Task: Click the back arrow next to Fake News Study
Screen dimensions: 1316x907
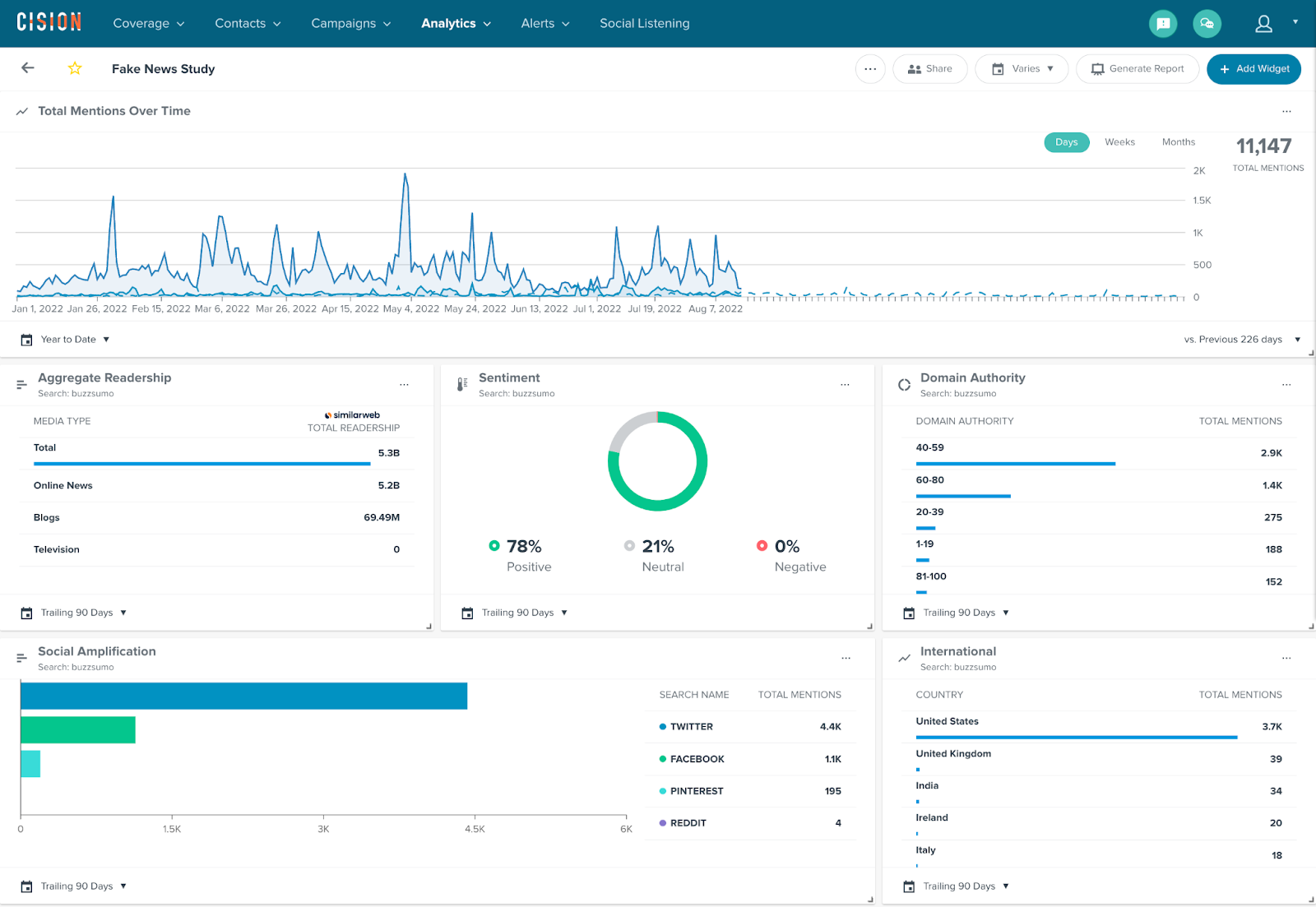Action: point(27,68)
